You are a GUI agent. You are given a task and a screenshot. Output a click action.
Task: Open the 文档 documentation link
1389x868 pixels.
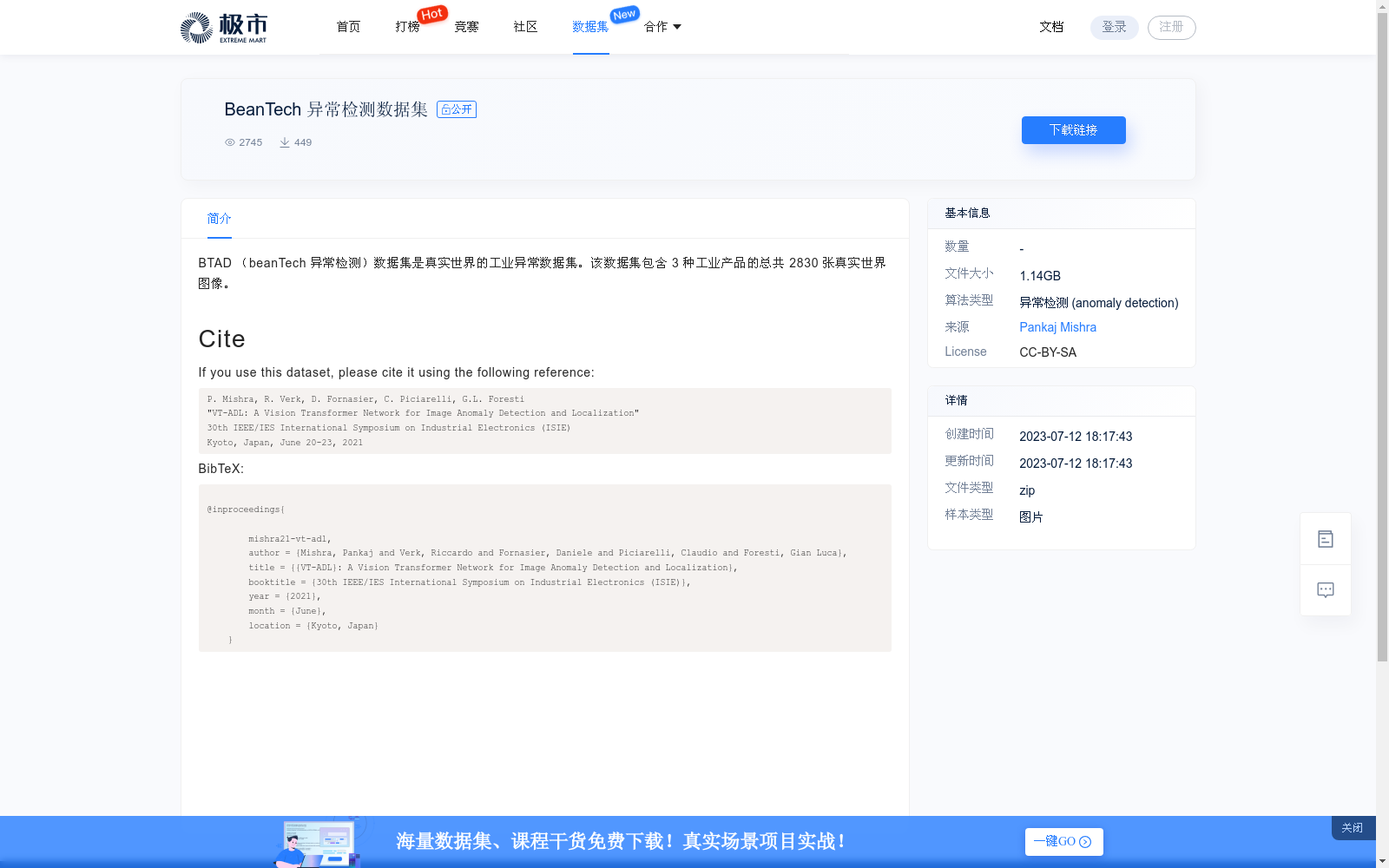[x=1051, y=27]
